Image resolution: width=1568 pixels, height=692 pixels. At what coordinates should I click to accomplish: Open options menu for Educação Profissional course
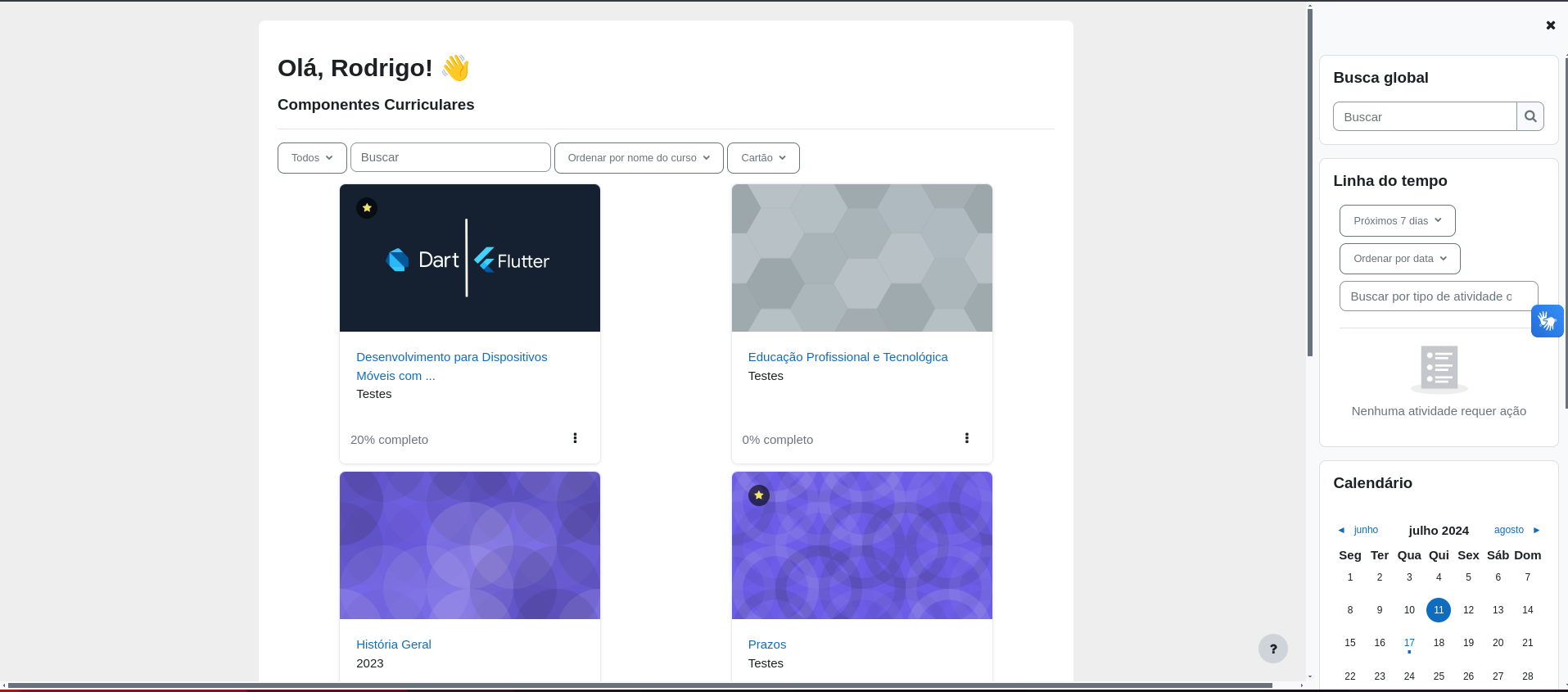click(x=966, y=438)
